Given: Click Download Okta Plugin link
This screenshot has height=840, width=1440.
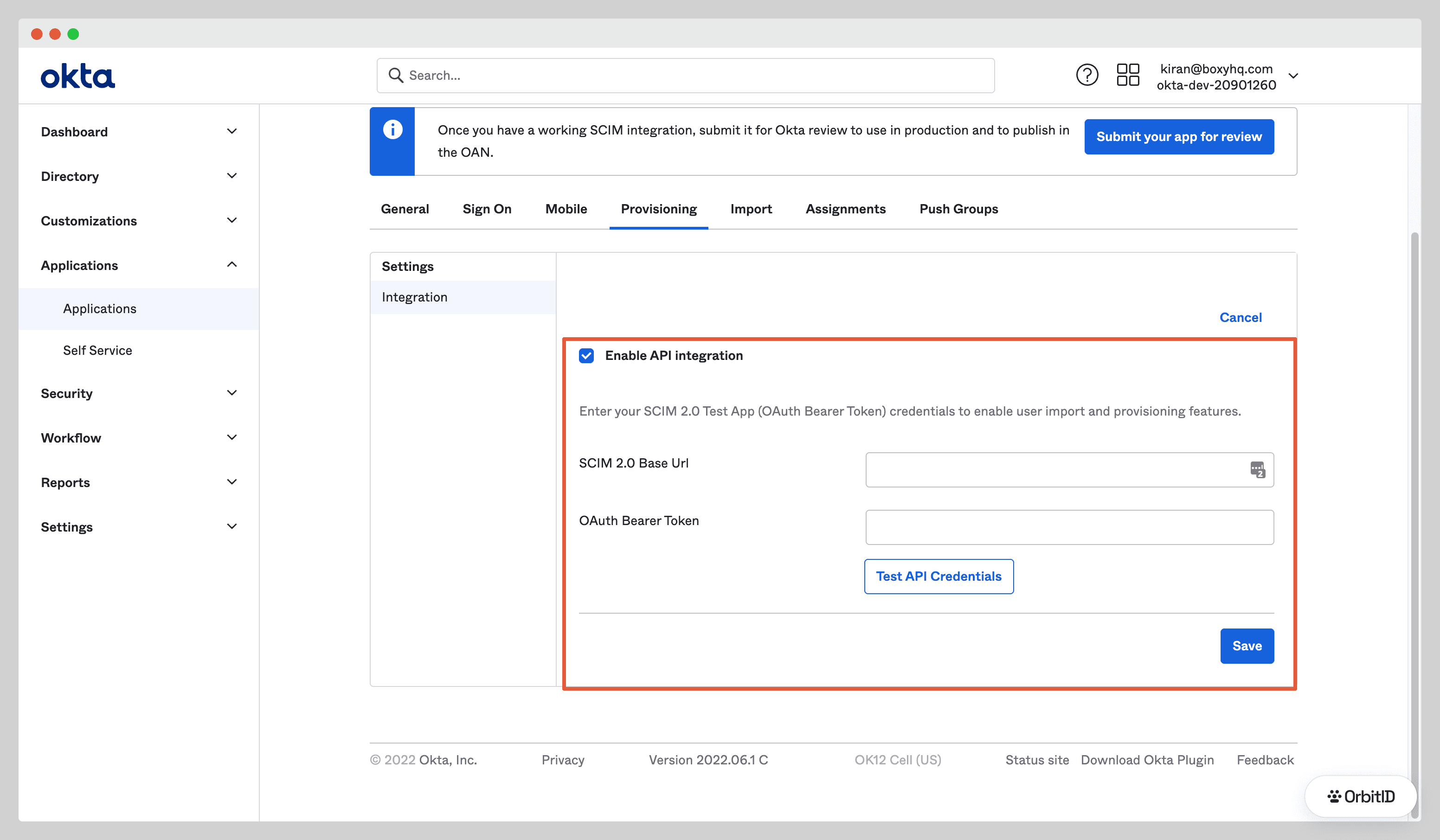Looking at the screenshot, I should coord(1147,760).
